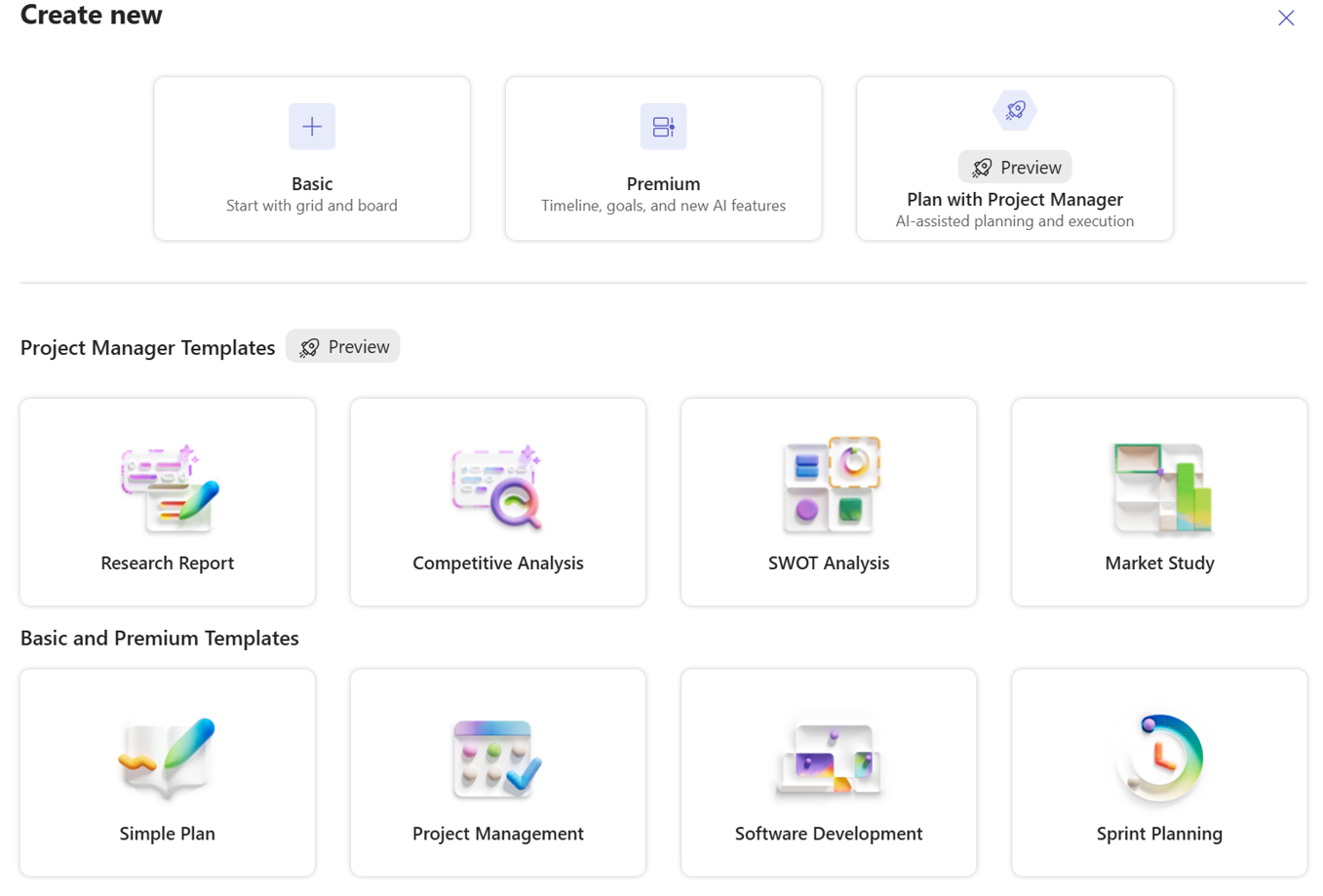This screenshot has width=1323, height=896.
Task: Select the Simple Plan notebook illustration
Action: [x=167, y=758]
